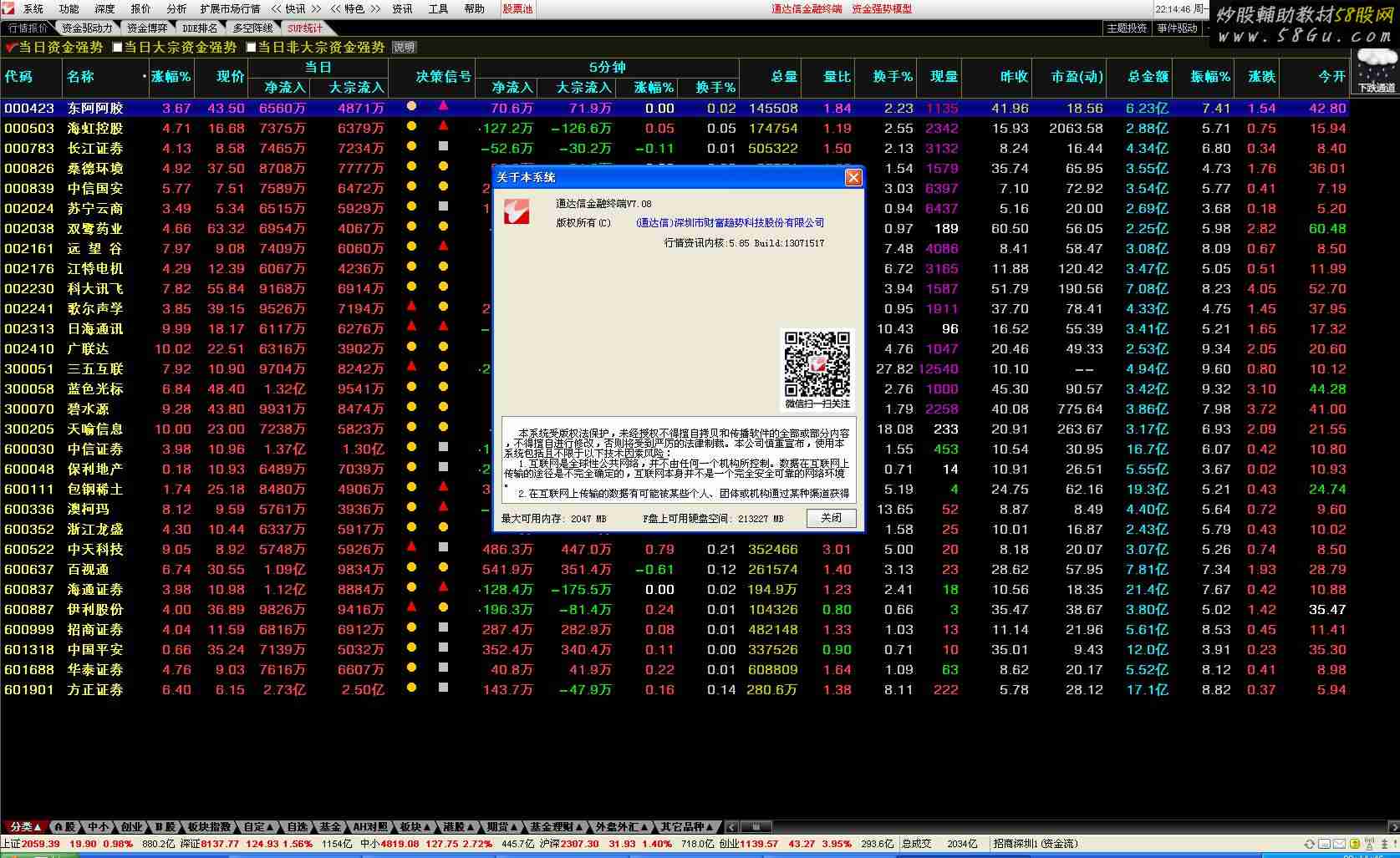Click the red triangle signal icon for 002241 歌尔声学
The image size is (1400, 858).
pos(411,307)
